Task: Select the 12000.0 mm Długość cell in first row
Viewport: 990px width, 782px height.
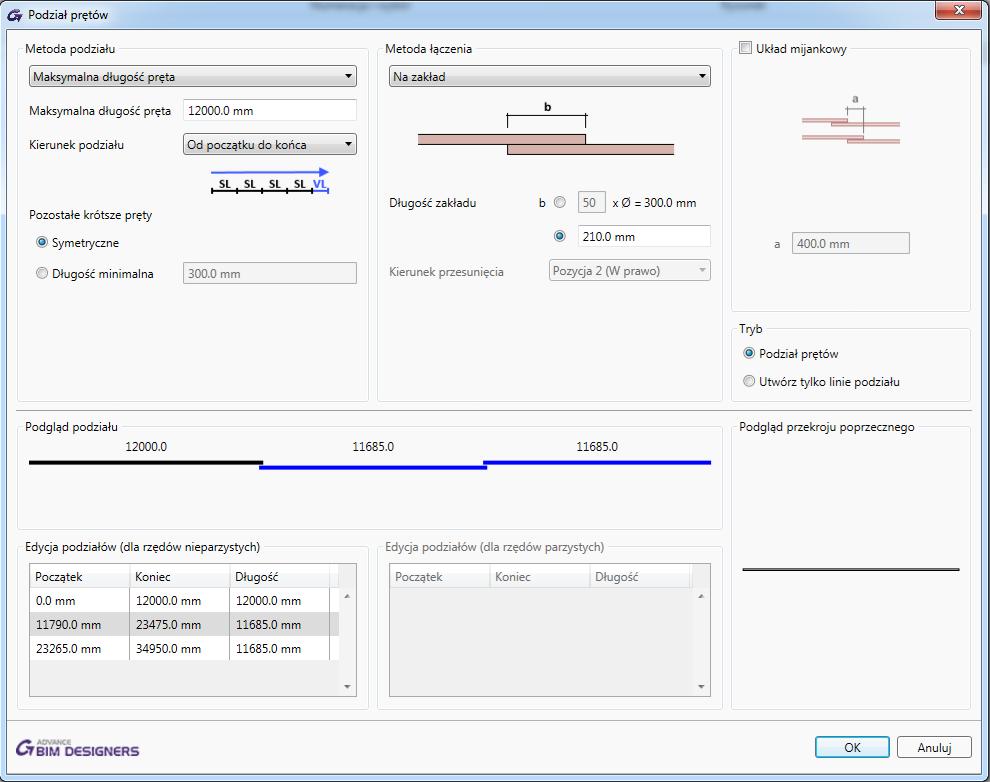Action: [x=279, y=600]
